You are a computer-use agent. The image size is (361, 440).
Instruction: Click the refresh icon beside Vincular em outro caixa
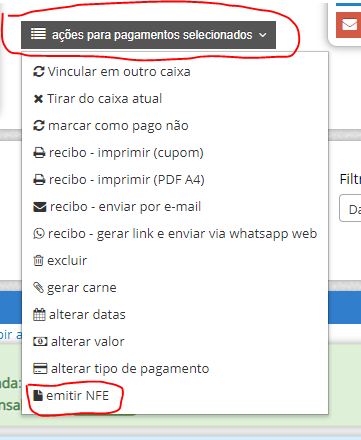(39, 72)
